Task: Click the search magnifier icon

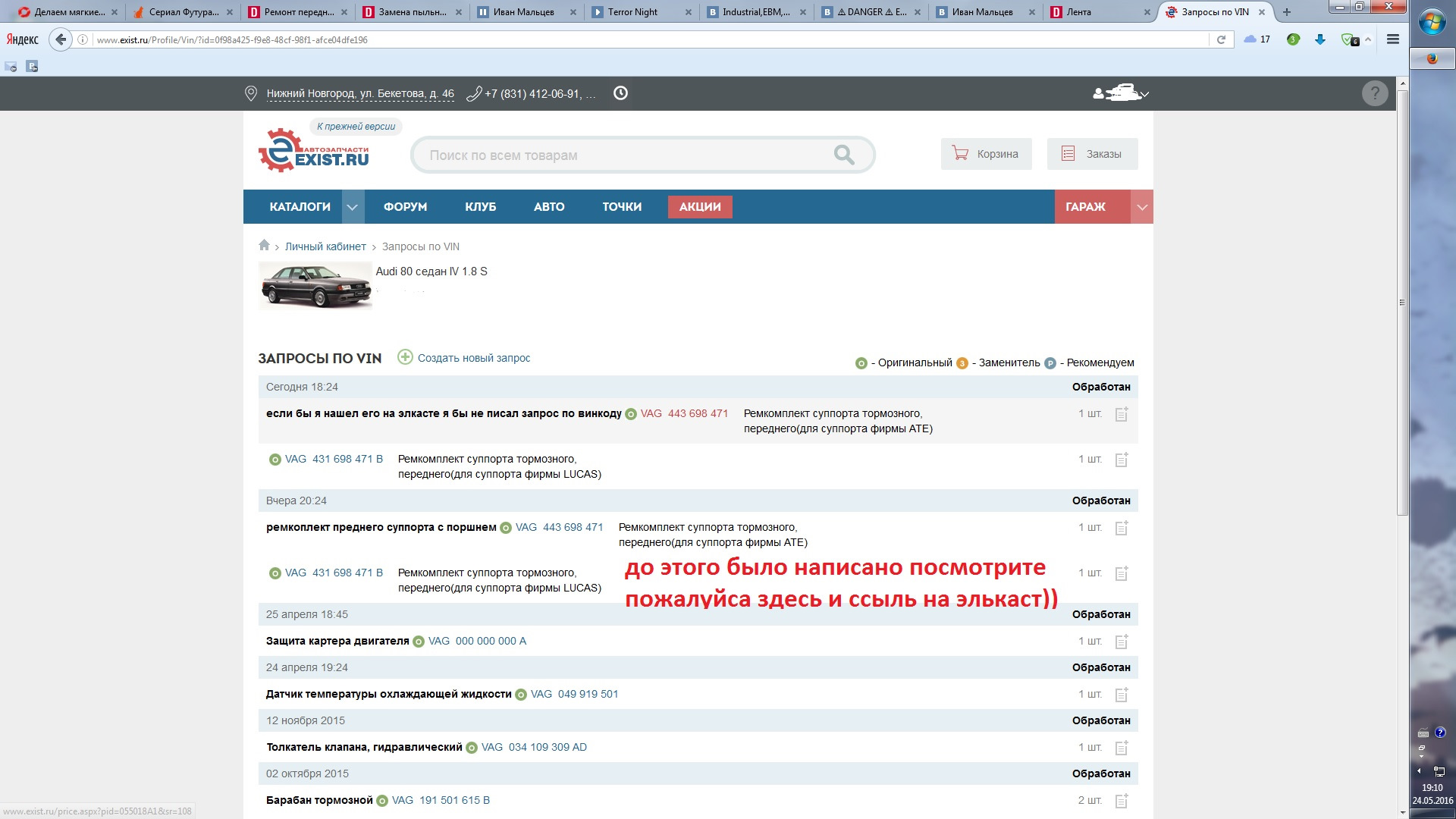Action: click(x=843, y=155)
